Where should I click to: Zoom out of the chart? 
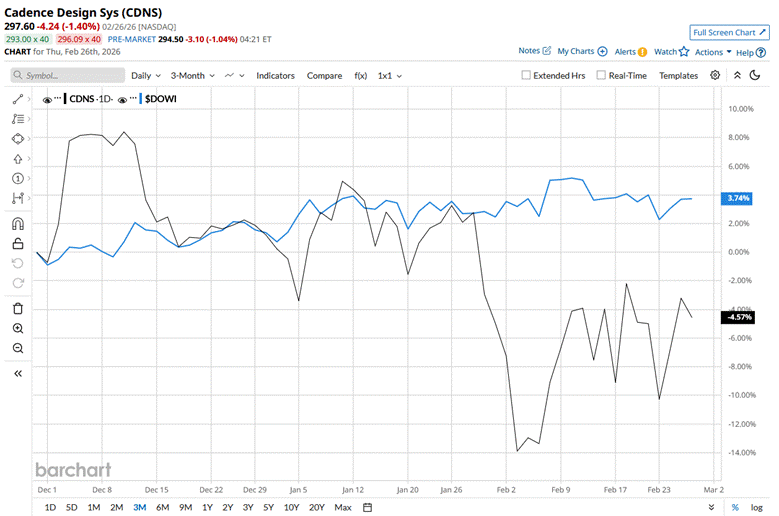click(x=18, y=348)
